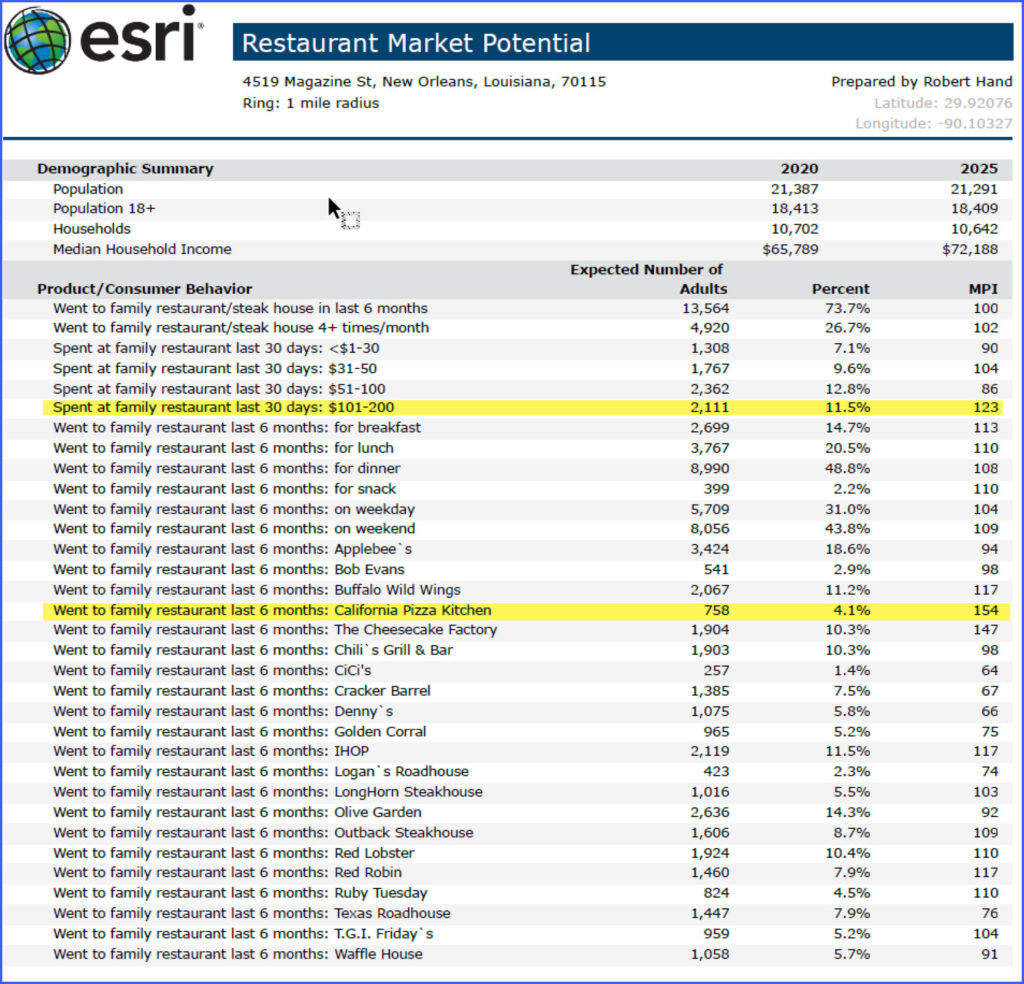Click the Buffalo Wild Wings row label
This screenshot has height=984, width=1024.
coord(257,590)
